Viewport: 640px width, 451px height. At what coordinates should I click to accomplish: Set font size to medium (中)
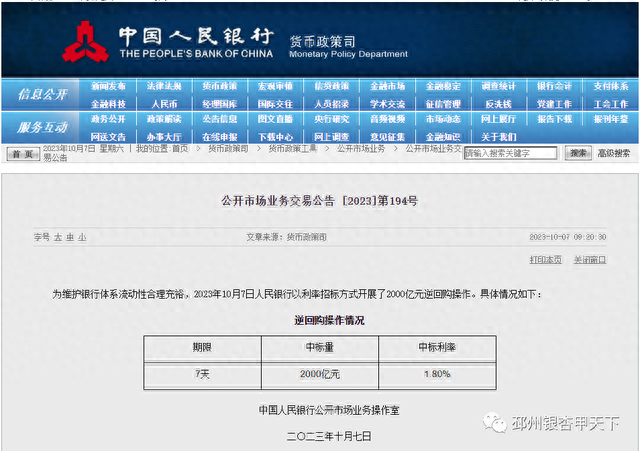click(x=70, y=237)
